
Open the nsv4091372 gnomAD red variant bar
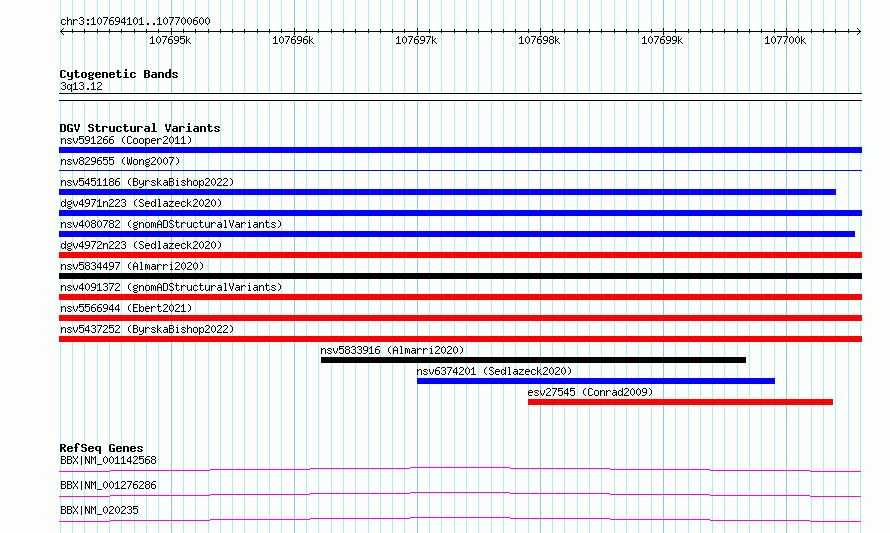pyautogui.click(x=460, y=297)
